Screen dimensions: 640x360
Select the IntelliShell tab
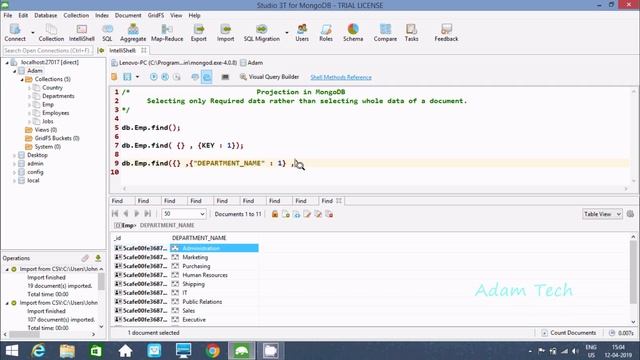122,50
